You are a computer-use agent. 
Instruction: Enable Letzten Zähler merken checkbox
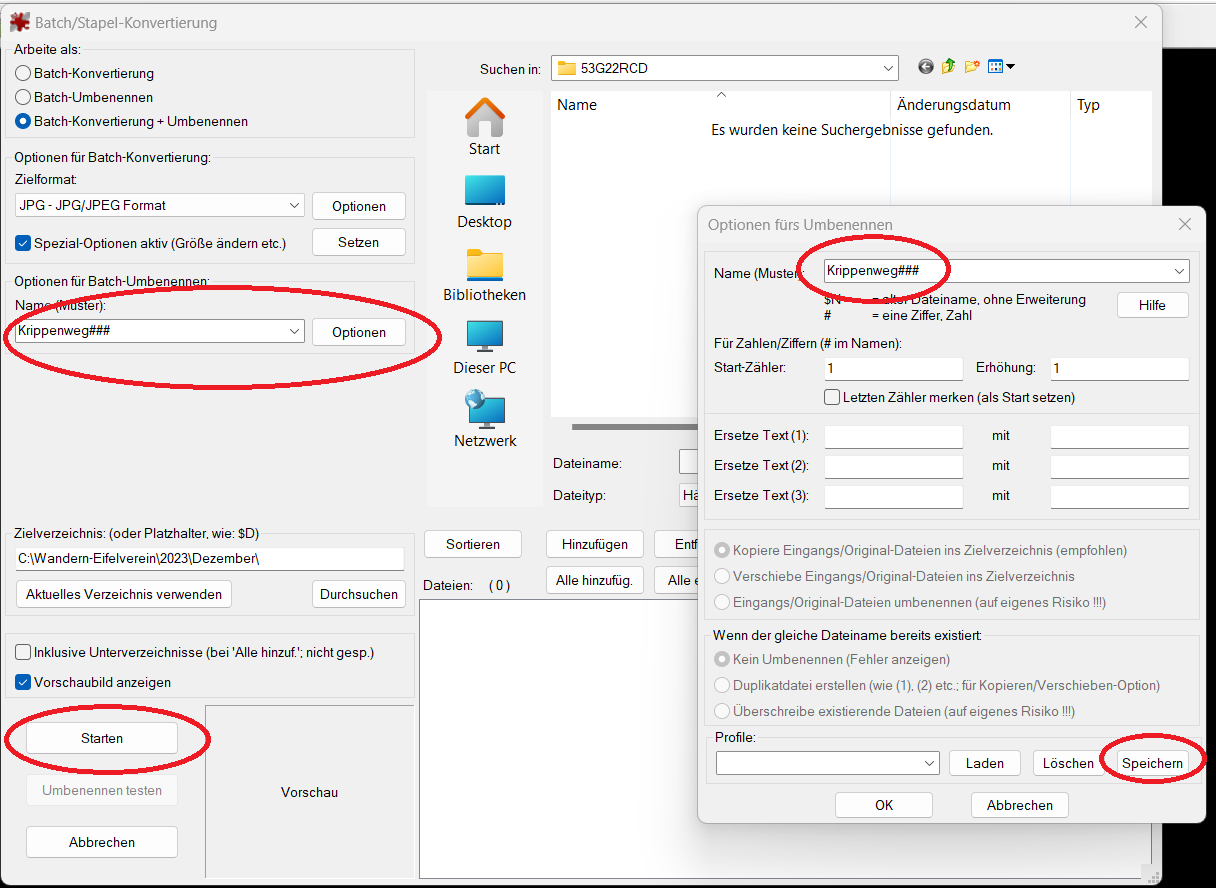[832, 397]
